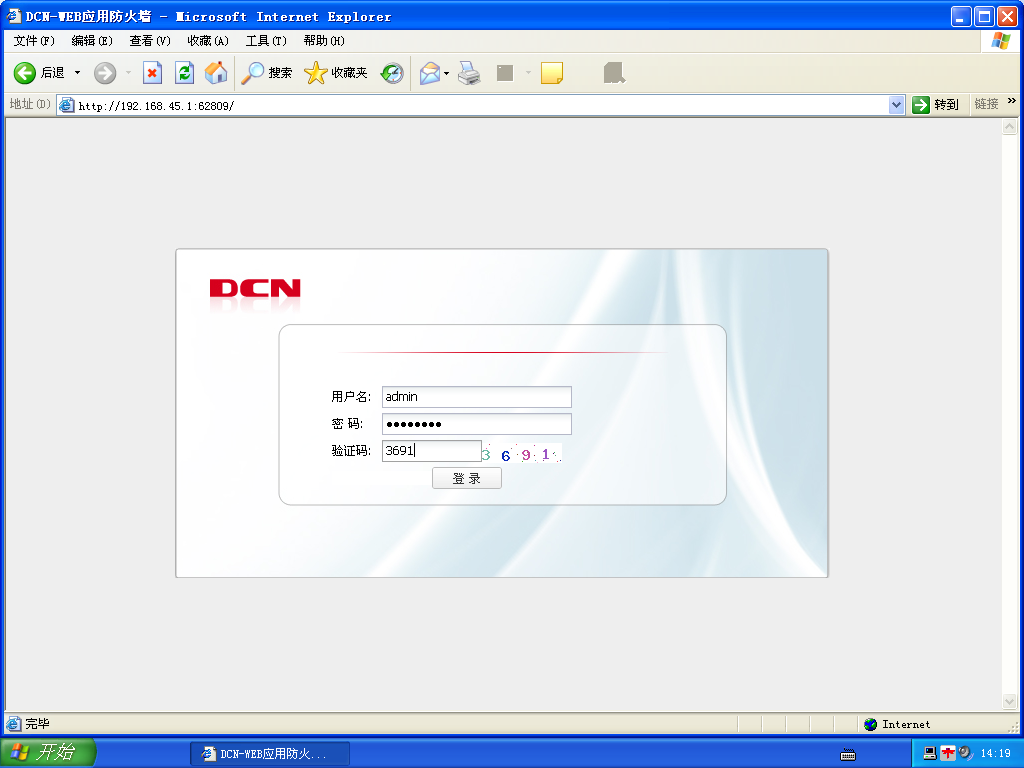Open the 帮助(H) menu
This screenshot has width=1024, height=768.
pyautogui.click(x=324, y=40)
